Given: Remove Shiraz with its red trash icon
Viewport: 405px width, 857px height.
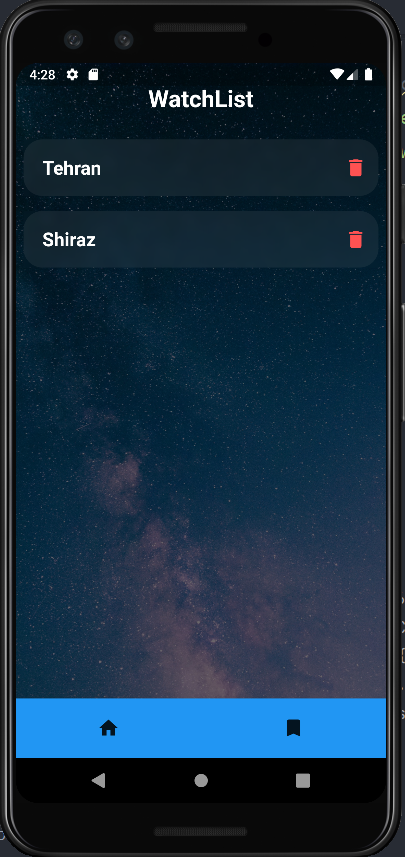Looking at the screenshot, I should pyautogui.click(x=355, y=239).
